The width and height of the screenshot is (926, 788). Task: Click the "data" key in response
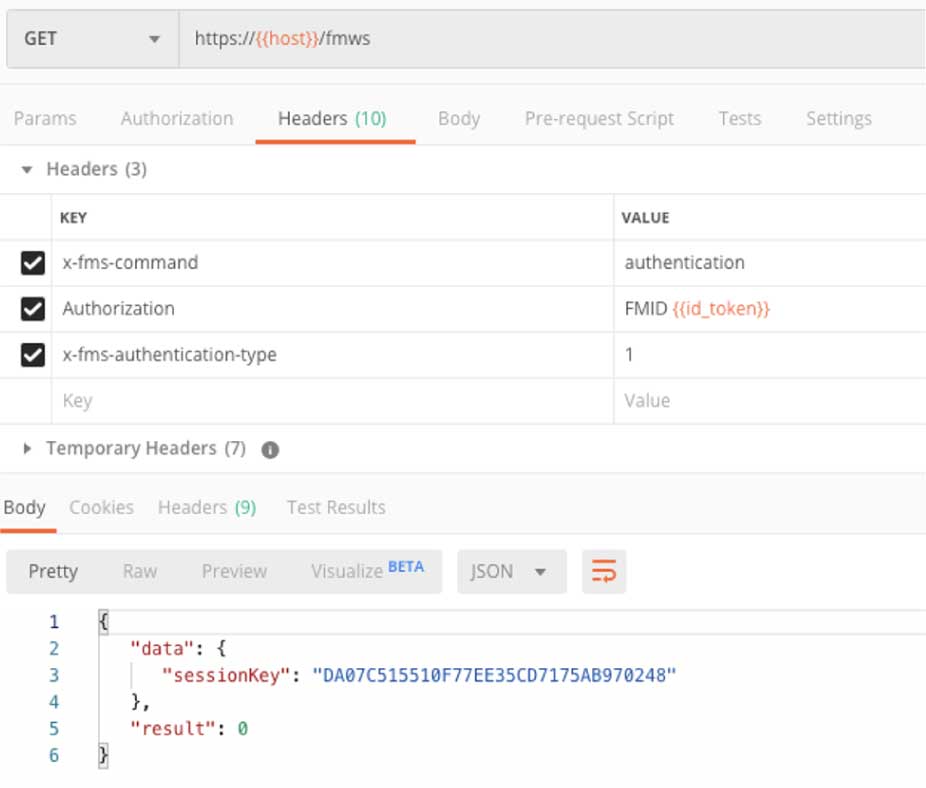[162, 649]
